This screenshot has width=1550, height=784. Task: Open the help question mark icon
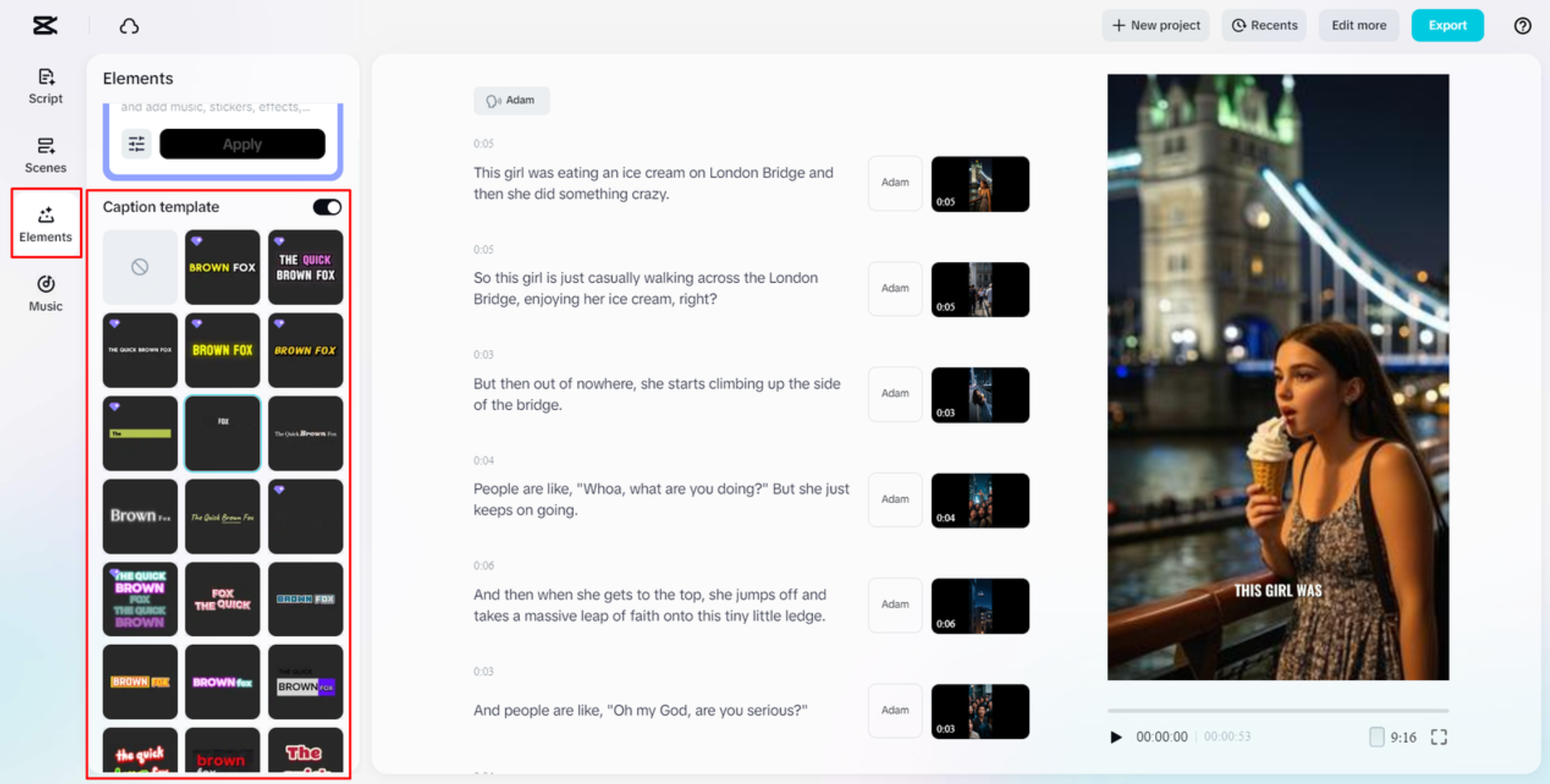pos(1522,26)
